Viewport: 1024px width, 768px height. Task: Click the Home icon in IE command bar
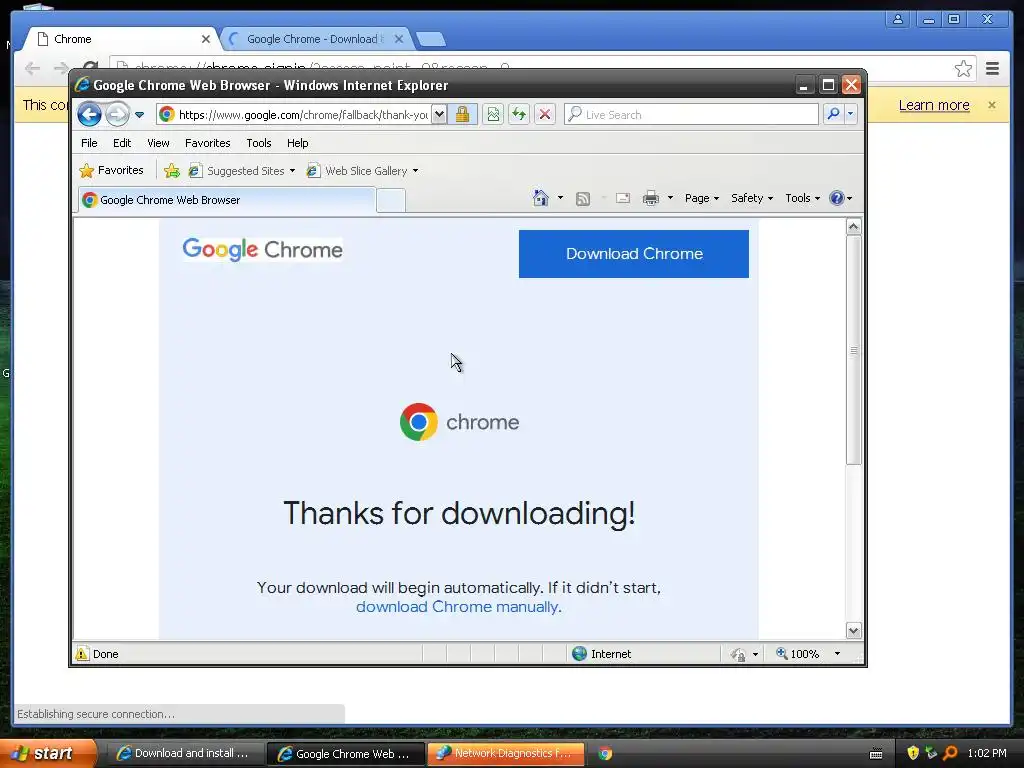(540, 198)
